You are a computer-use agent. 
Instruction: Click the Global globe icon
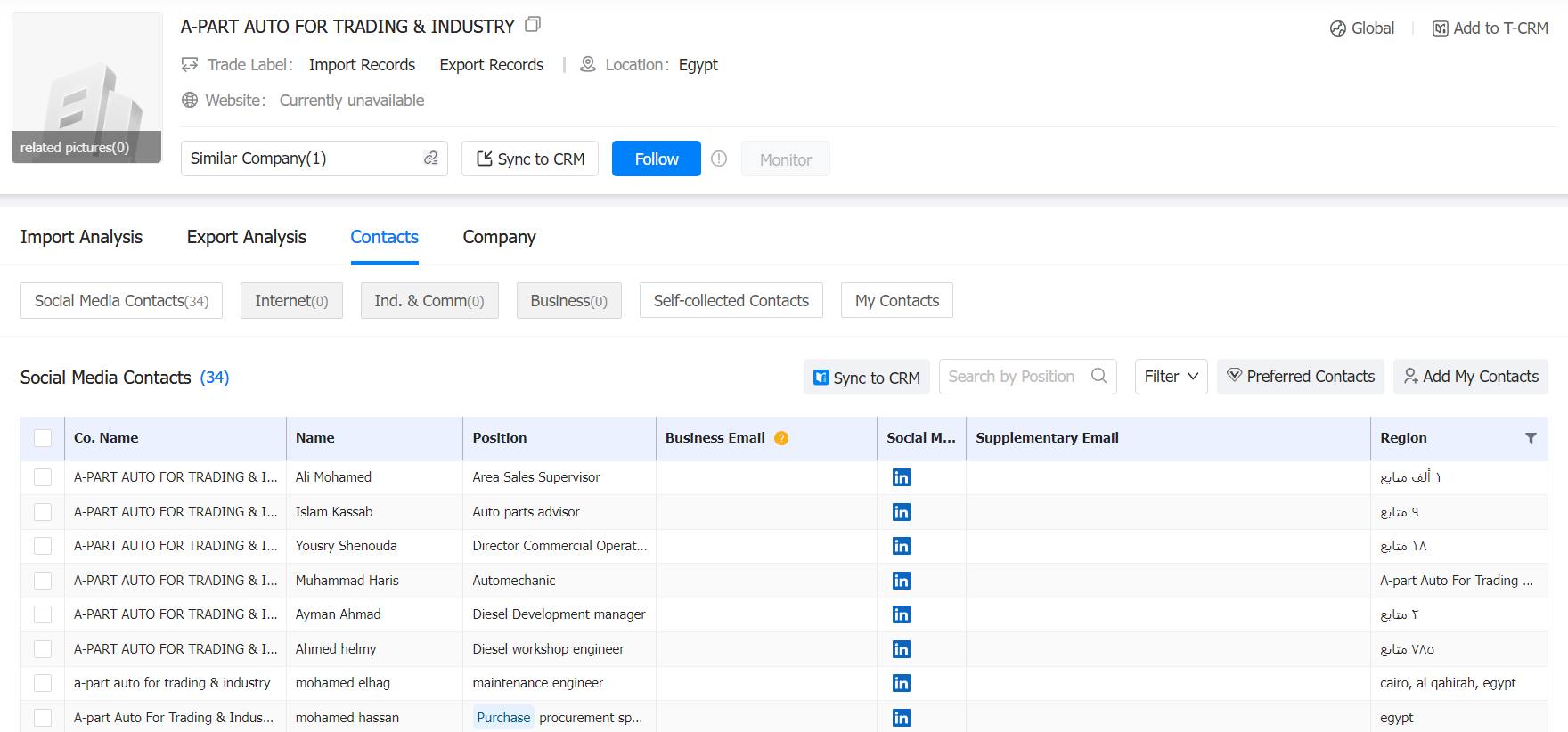[x=1337, y=28]
